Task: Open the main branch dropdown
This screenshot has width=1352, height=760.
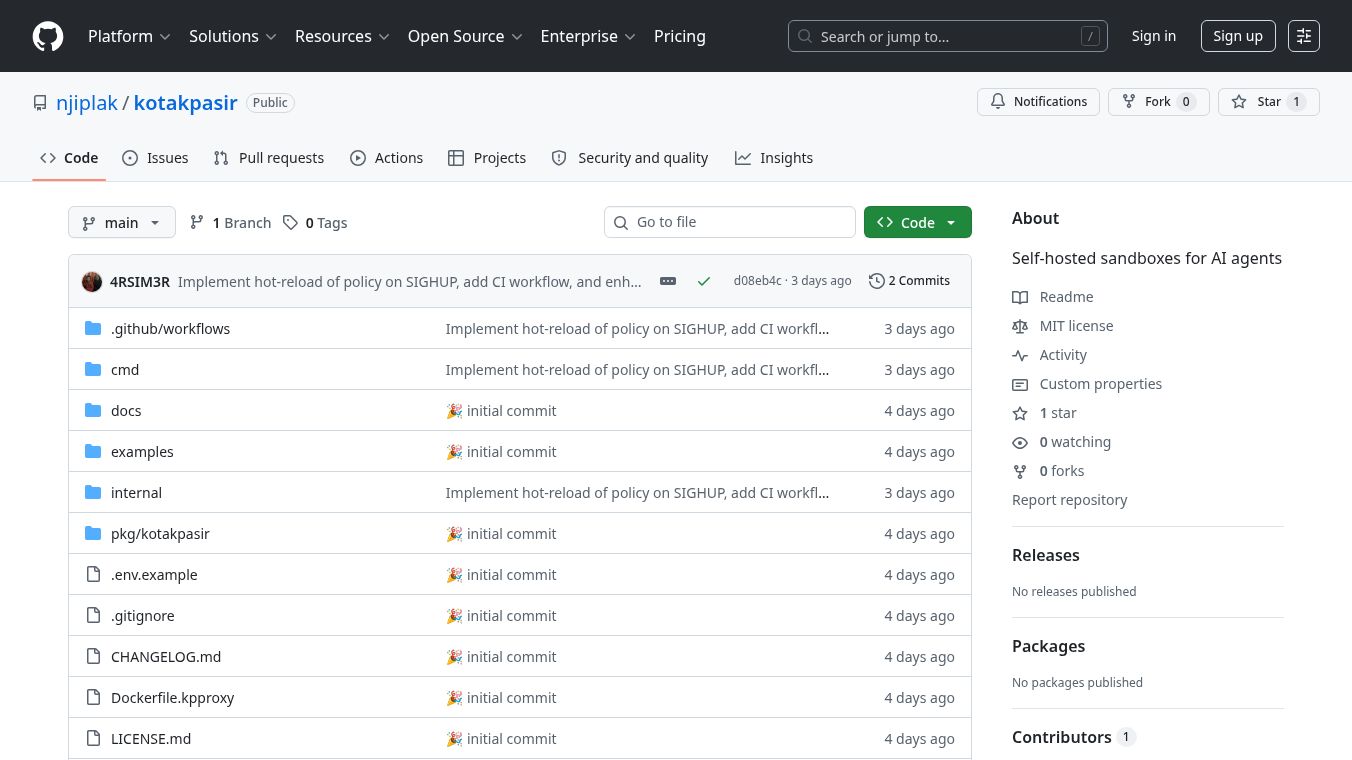Action: click(x=122, y=222)
